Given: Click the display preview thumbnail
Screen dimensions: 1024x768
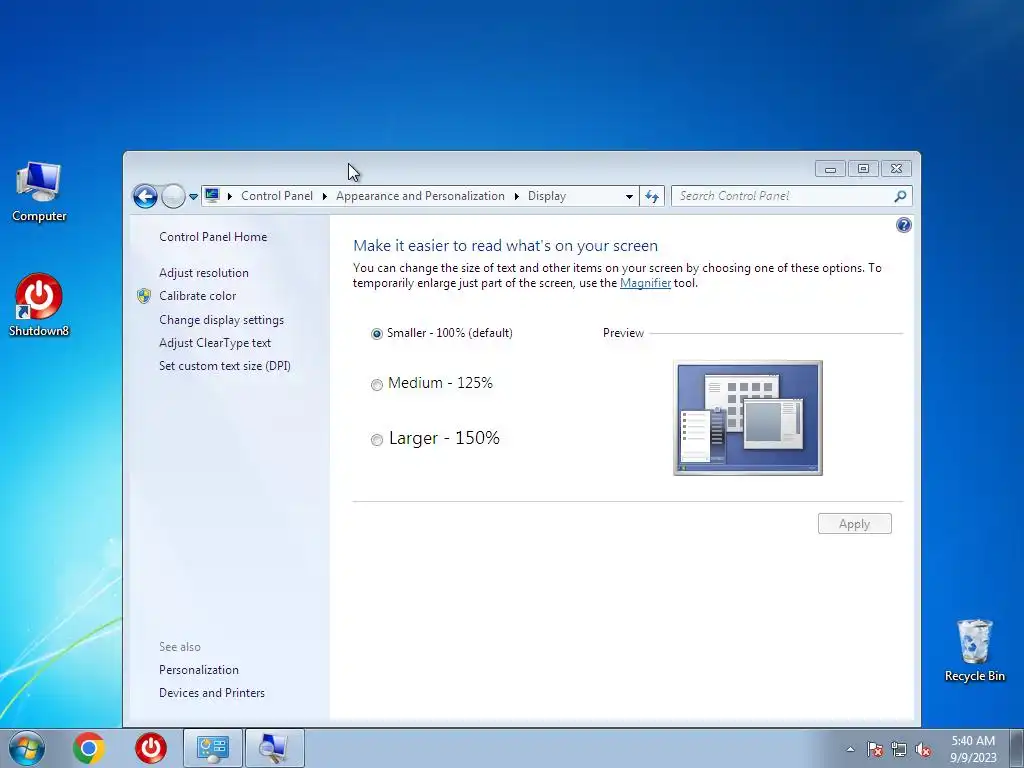Looking at the screenshot, I should (x=748, y=418).
